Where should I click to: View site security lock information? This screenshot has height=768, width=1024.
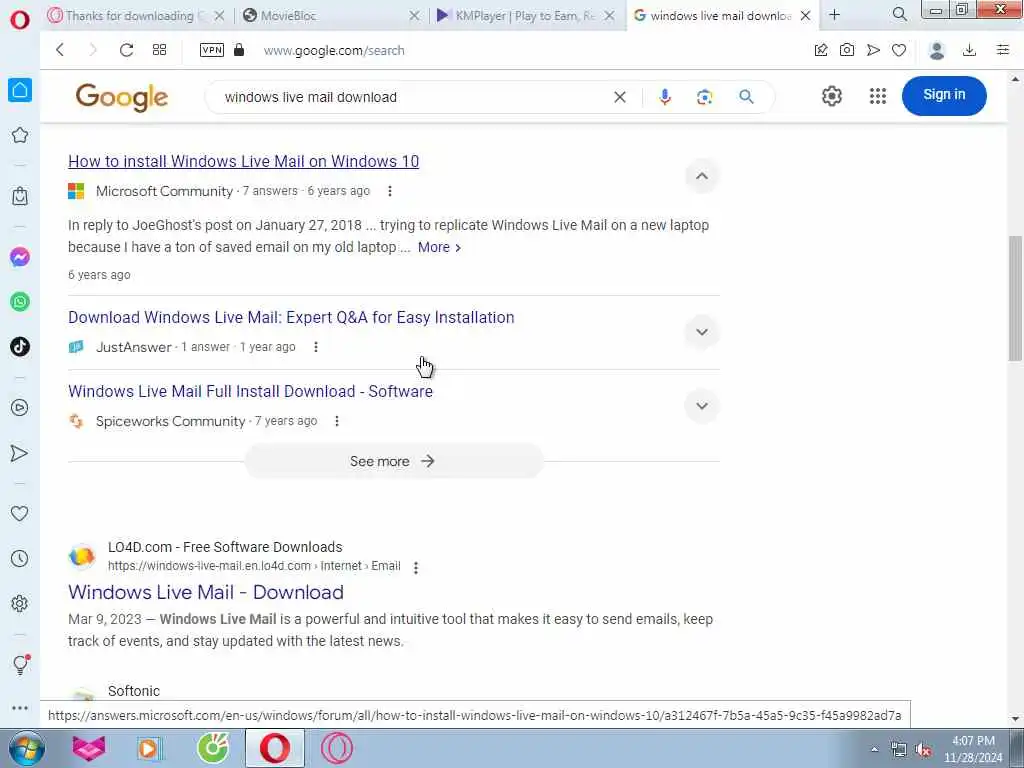(x=239, y=50)
